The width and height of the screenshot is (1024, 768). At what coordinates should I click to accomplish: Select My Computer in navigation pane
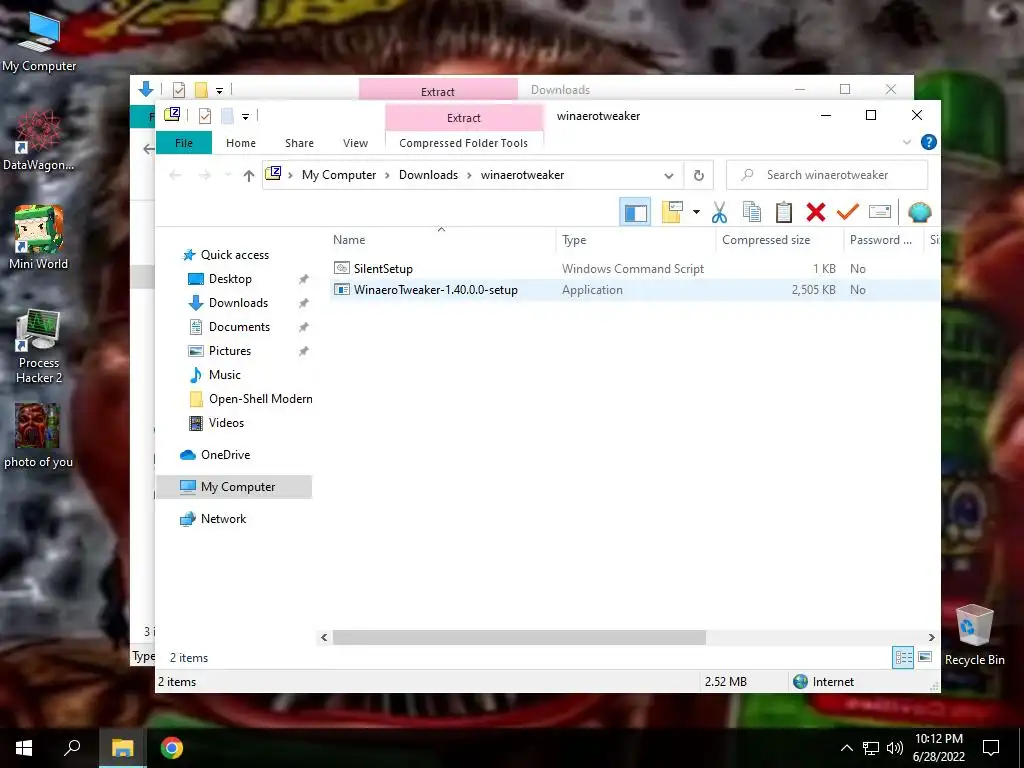point(234,487)
